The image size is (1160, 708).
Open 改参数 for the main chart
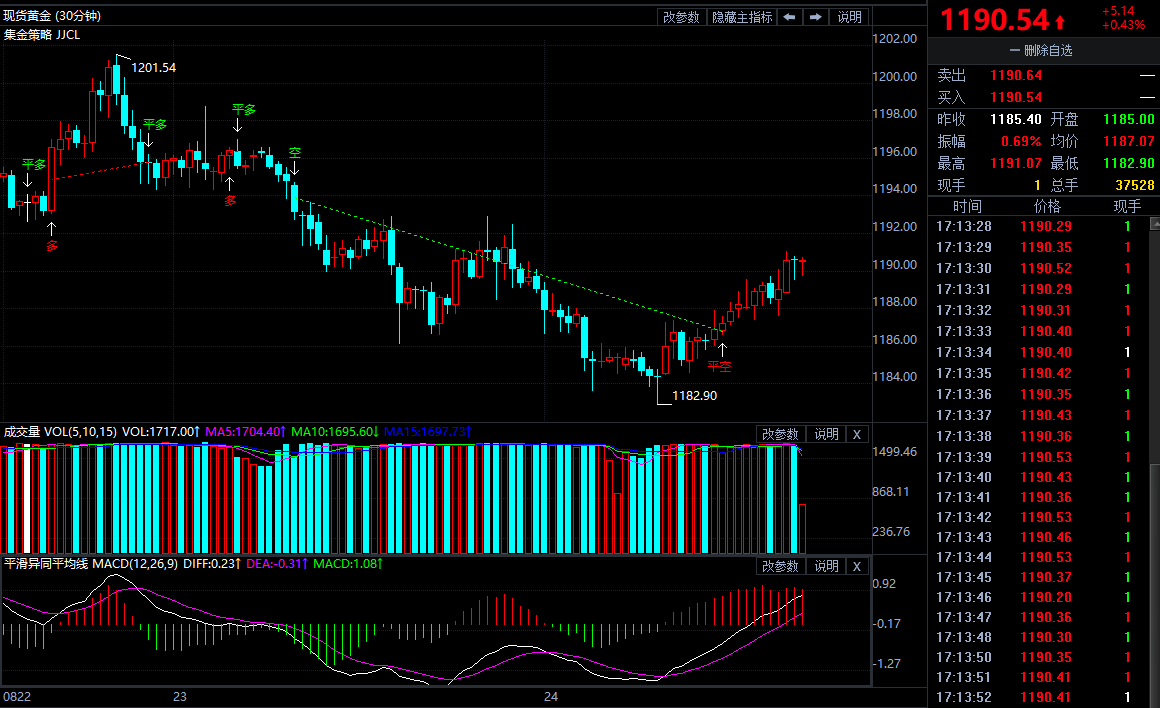coord(681,17)
